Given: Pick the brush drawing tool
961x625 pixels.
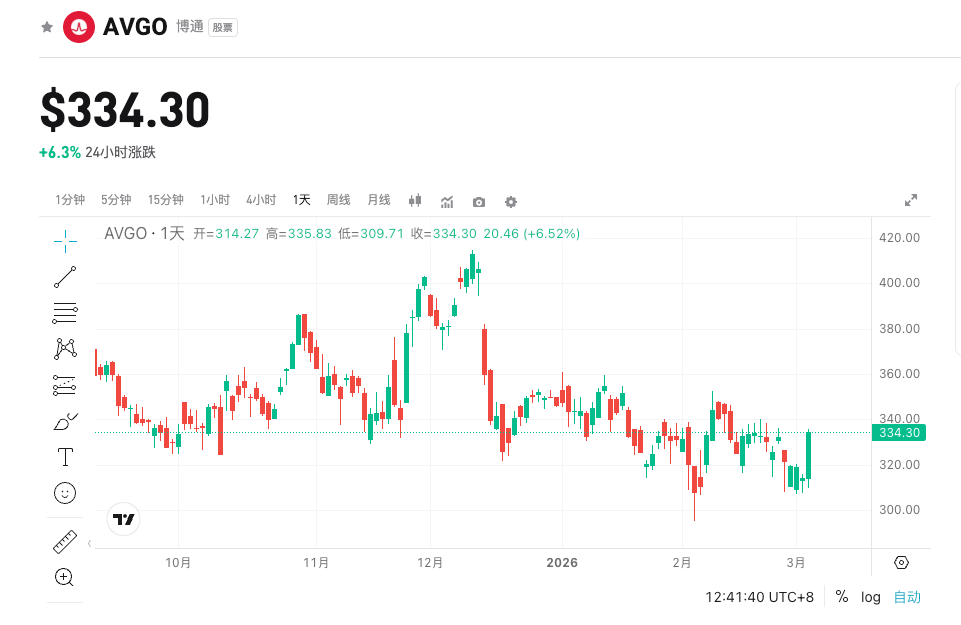Looking at the screenshot, I should click(x=64, y=421).
